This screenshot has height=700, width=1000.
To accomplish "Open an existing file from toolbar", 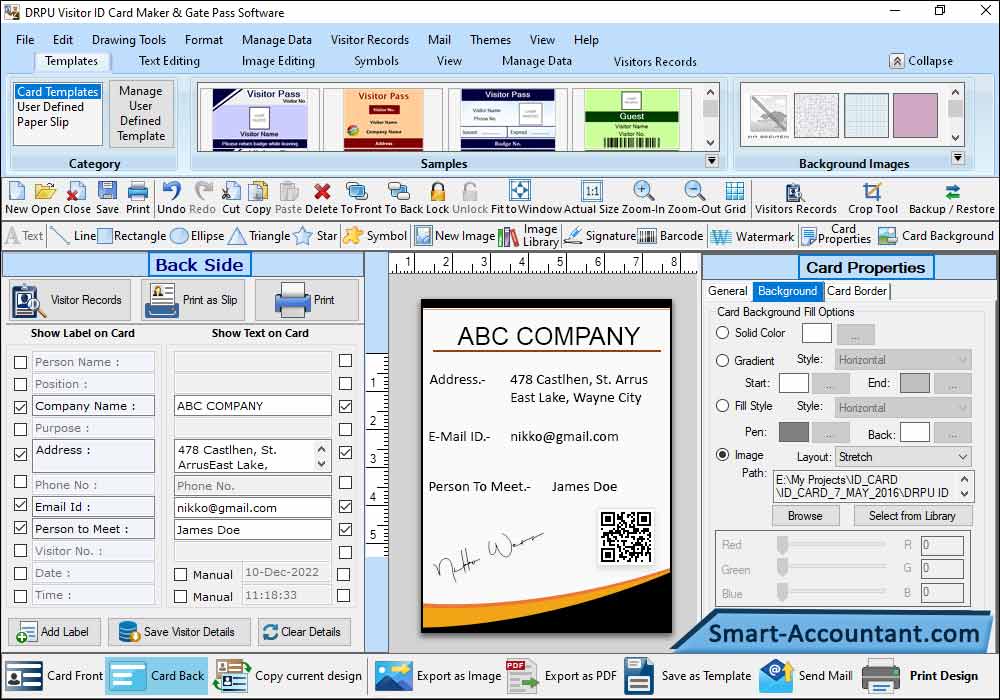I will coord(45,198).
